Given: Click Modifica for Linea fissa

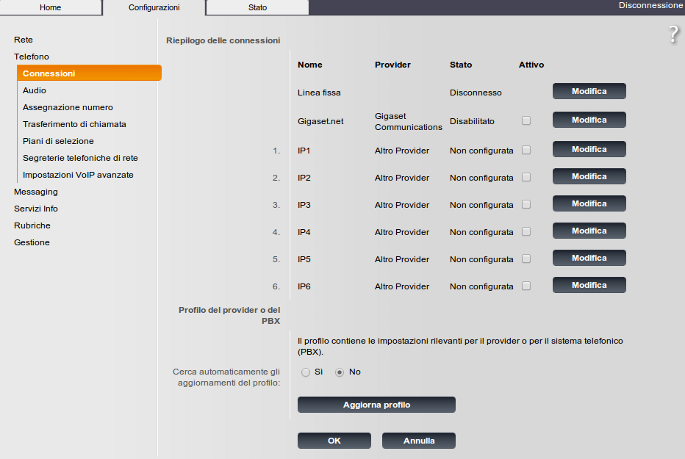Looking at the screenshot, I should (589, 91).
